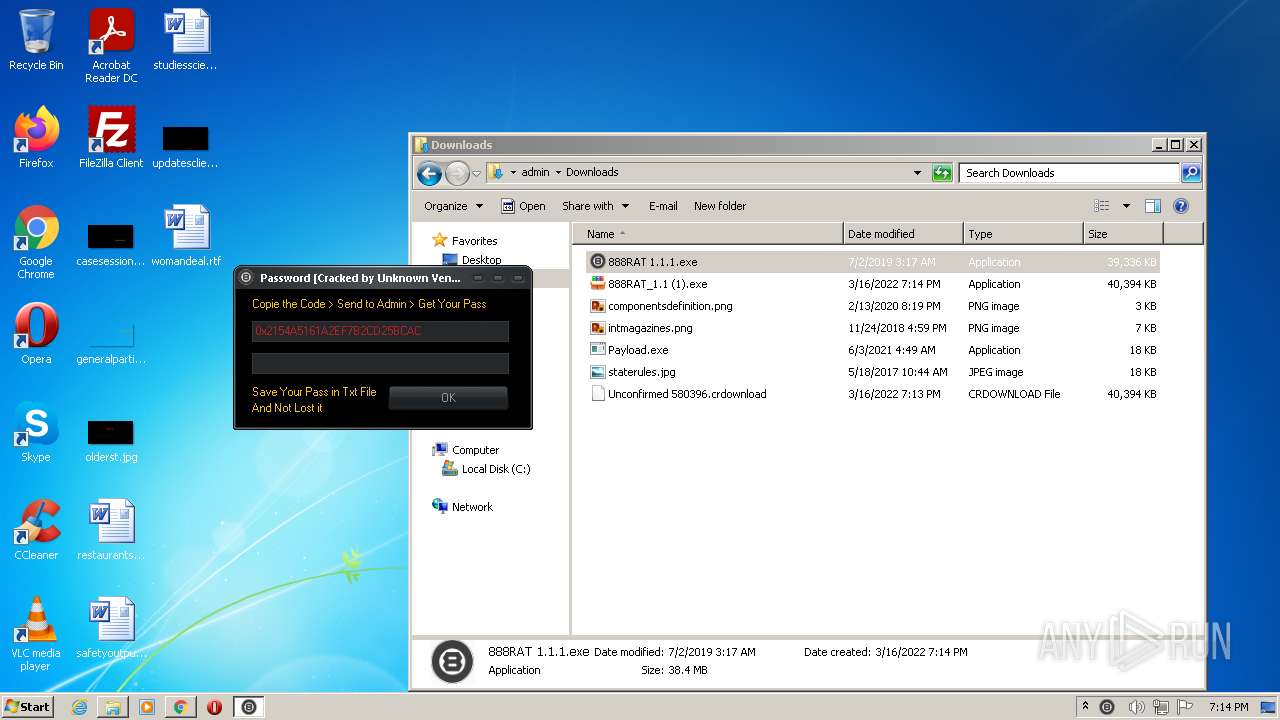Click the Start button
Screen dimensions: 1280x720
27,707
